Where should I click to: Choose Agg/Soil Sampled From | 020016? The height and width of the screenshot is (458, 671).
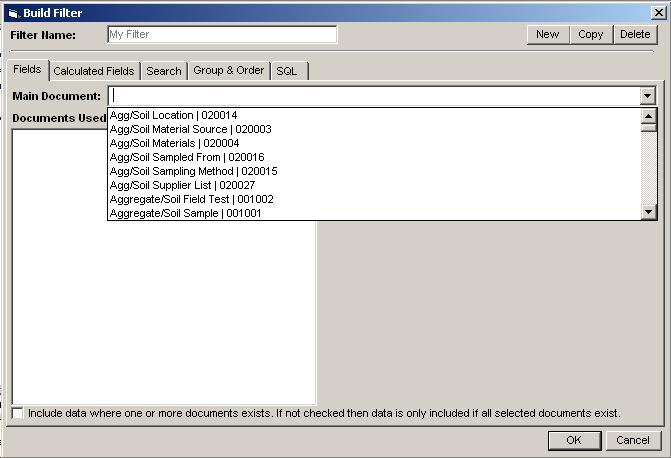pyautogui.click(x=187, y=157)
